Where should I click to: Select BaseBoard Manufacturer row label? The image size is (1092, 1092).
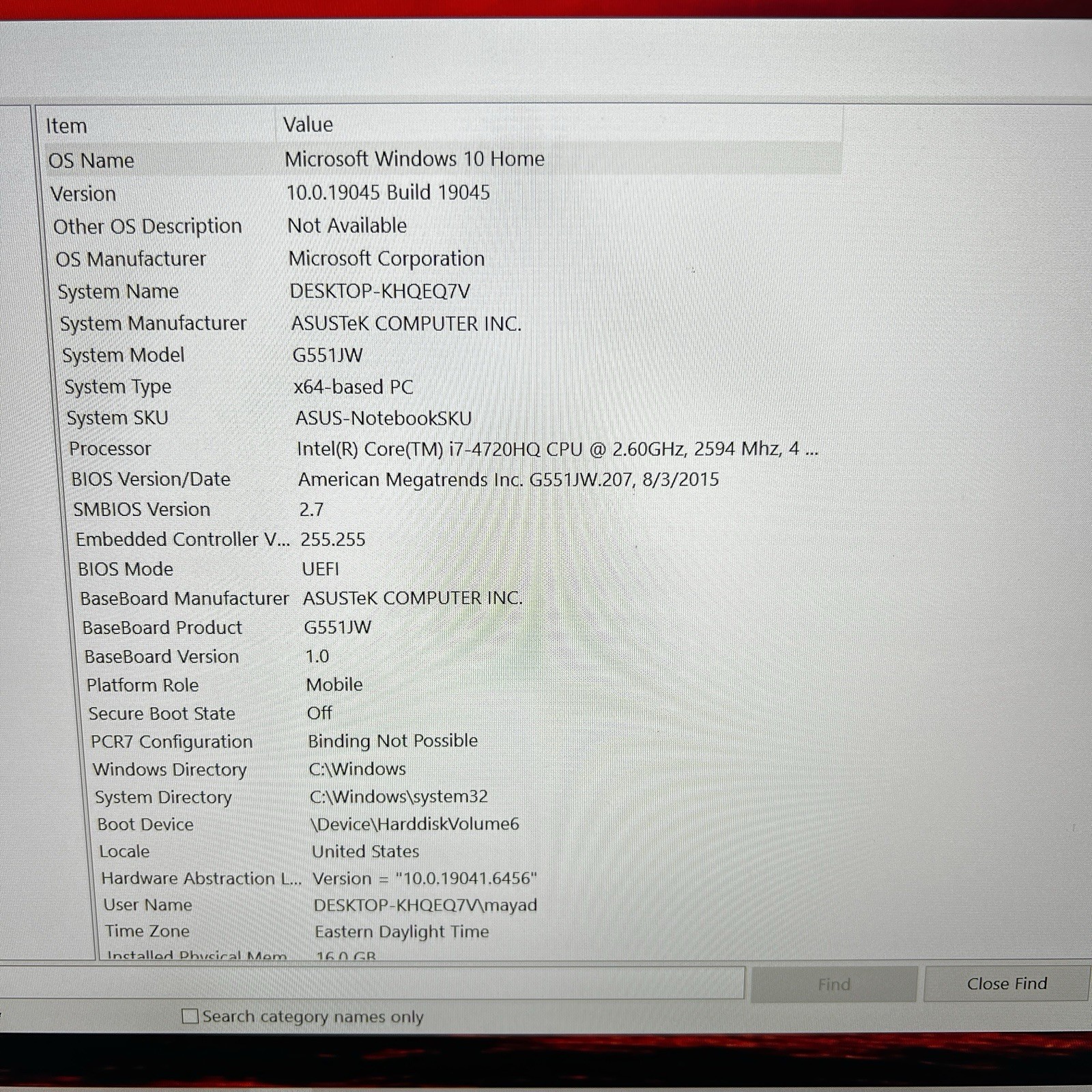click(x=184, y=599)
